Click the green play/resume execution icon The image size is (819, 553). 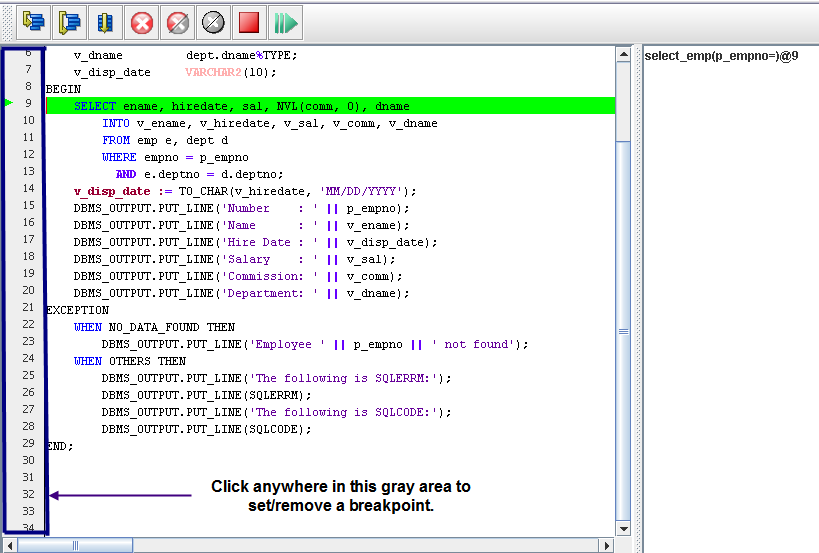(286, 21)
